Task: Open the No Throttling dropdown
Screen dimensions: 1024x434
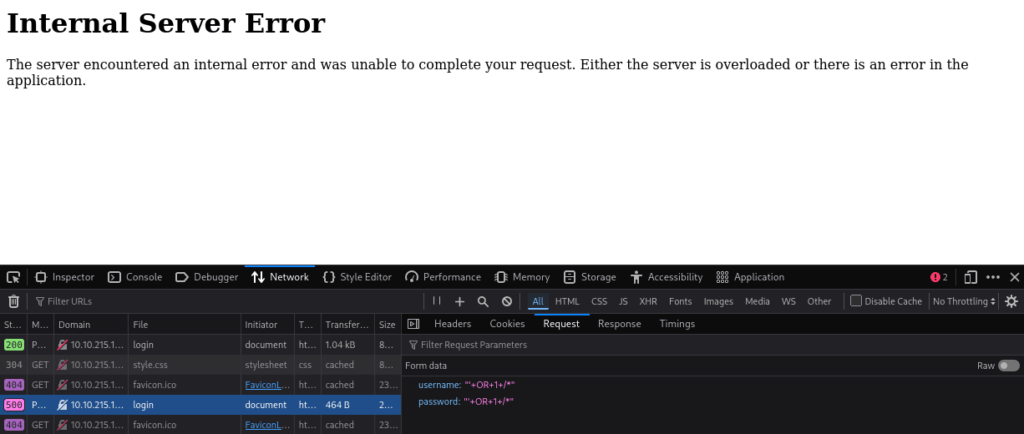Action: (964, 301)
